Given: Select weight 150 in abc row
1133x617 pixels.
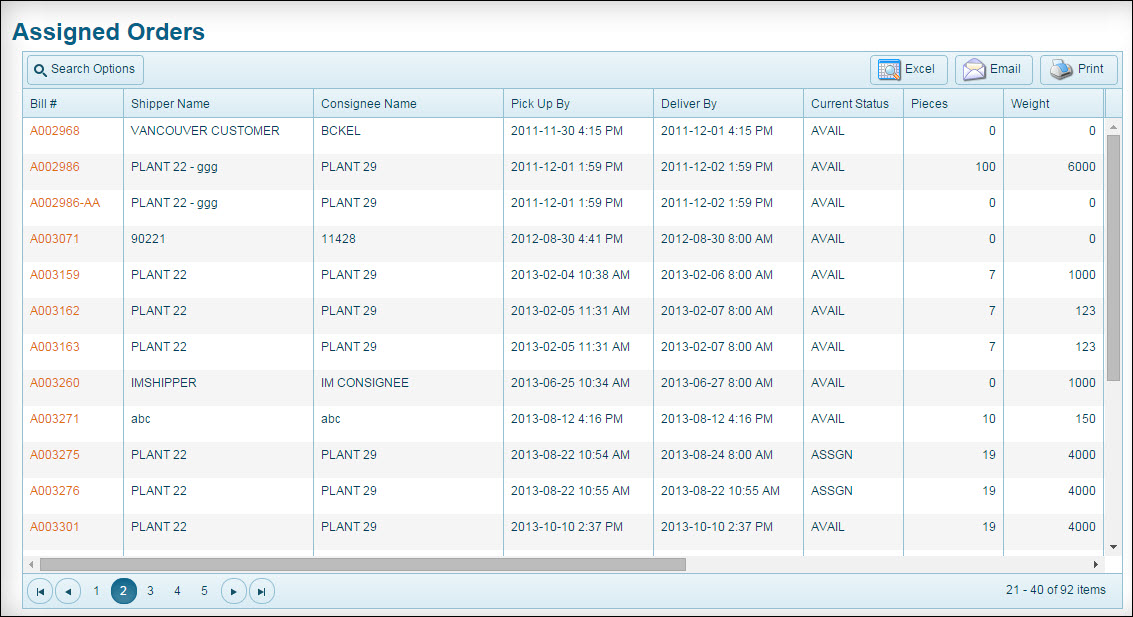Looking at the screenshot, I should [1054, 423].
